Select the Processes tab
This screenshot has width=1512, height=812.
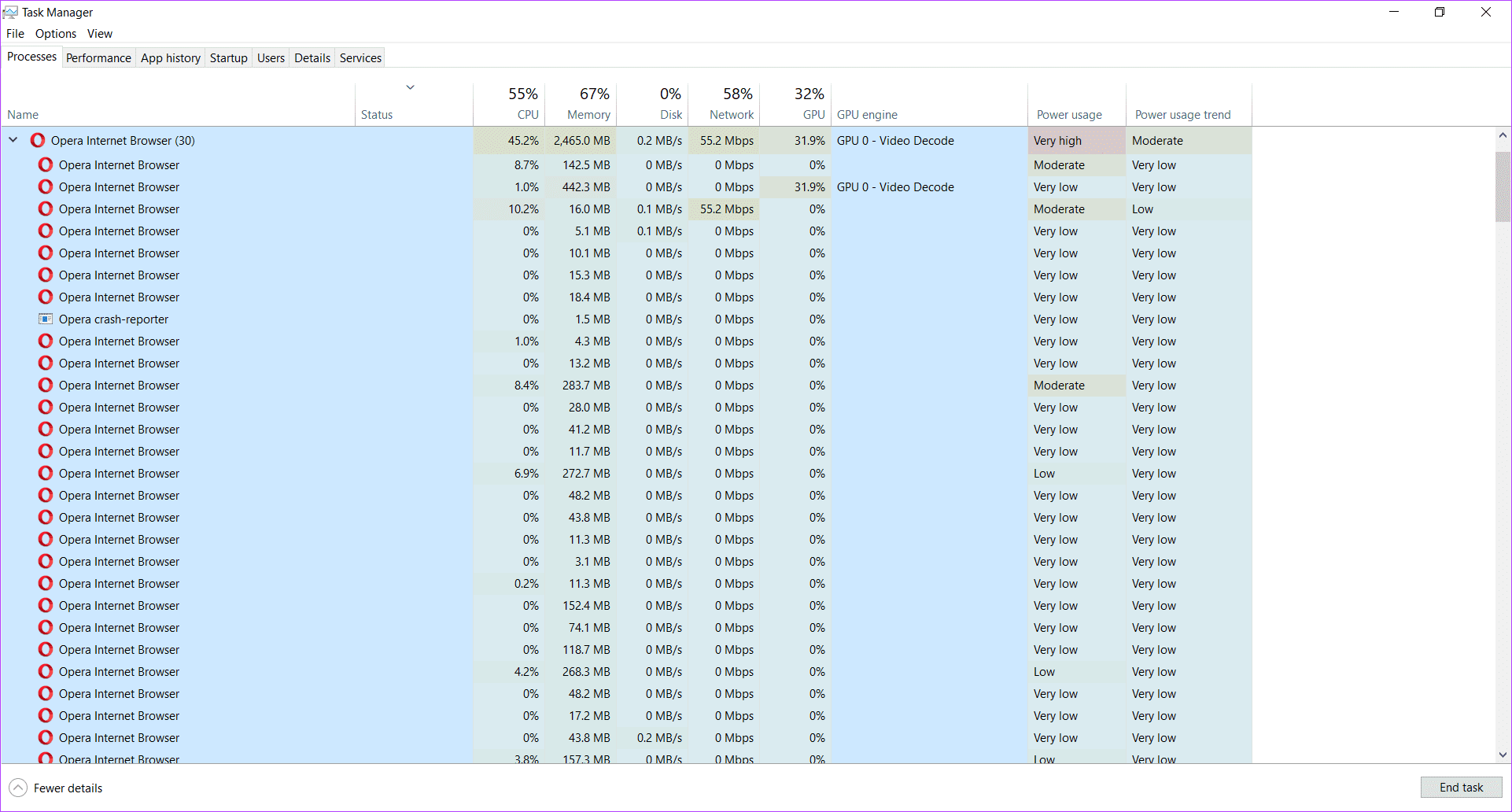coord(31,57)
